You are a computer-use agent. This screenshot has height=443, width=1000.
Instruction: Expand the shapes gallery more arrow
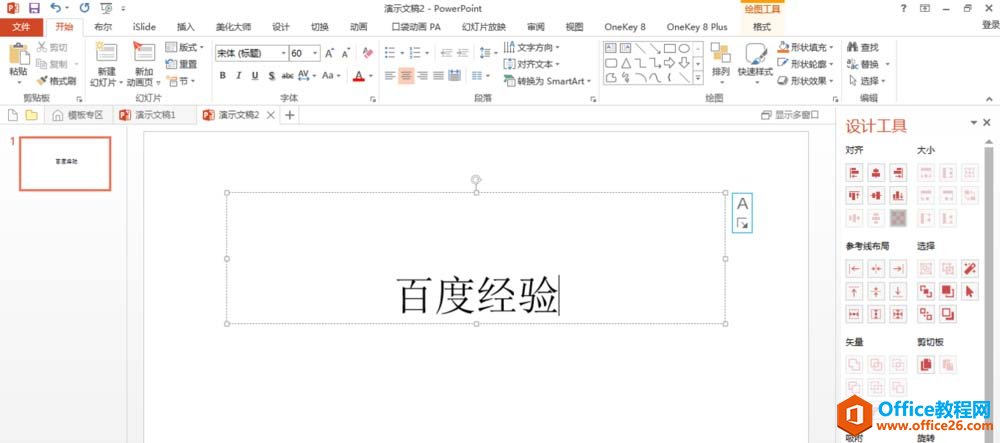tap(698, 78)
